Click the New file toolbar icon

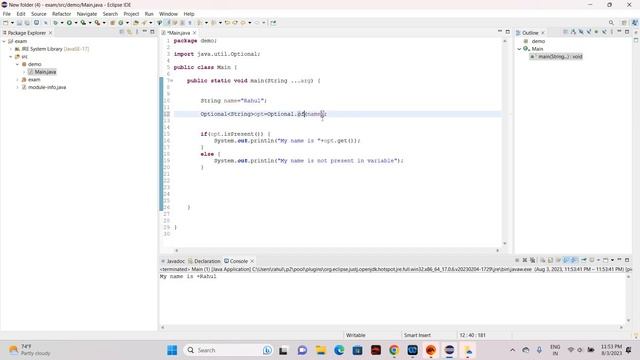pyautogui.click(x=5, y=23)
